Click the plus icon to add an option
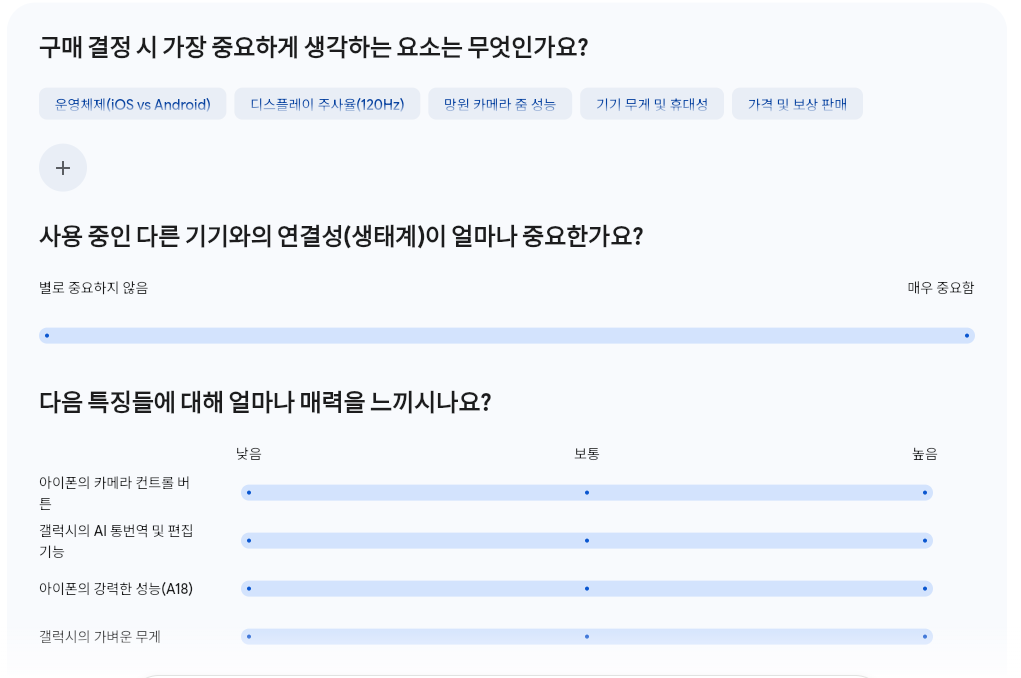This screenshot has width=1021, height=678. point(62,167)
